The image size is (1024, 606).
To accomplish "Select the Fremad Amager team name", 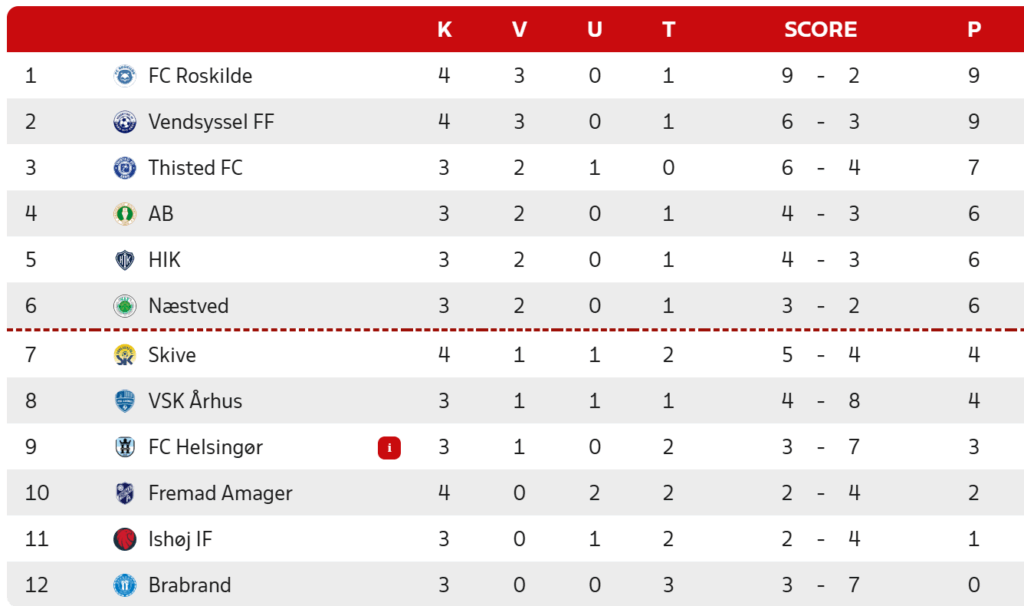I will click(x=220, y=493).
